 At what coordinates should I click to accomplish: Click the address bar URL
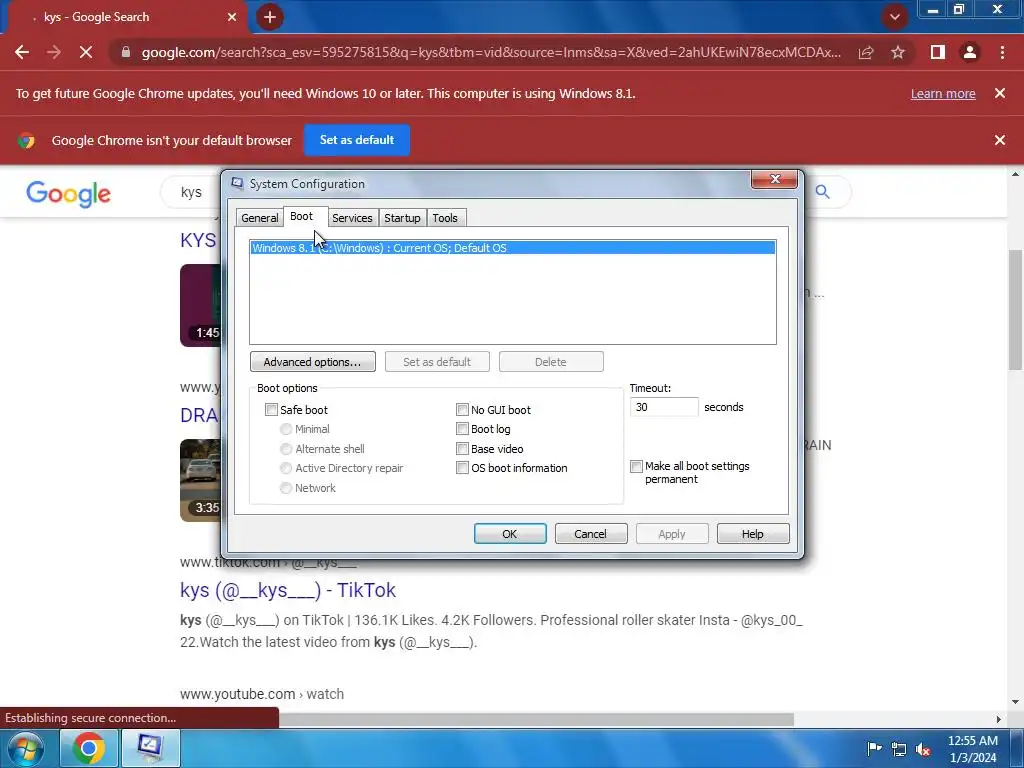tap(491, 52)
